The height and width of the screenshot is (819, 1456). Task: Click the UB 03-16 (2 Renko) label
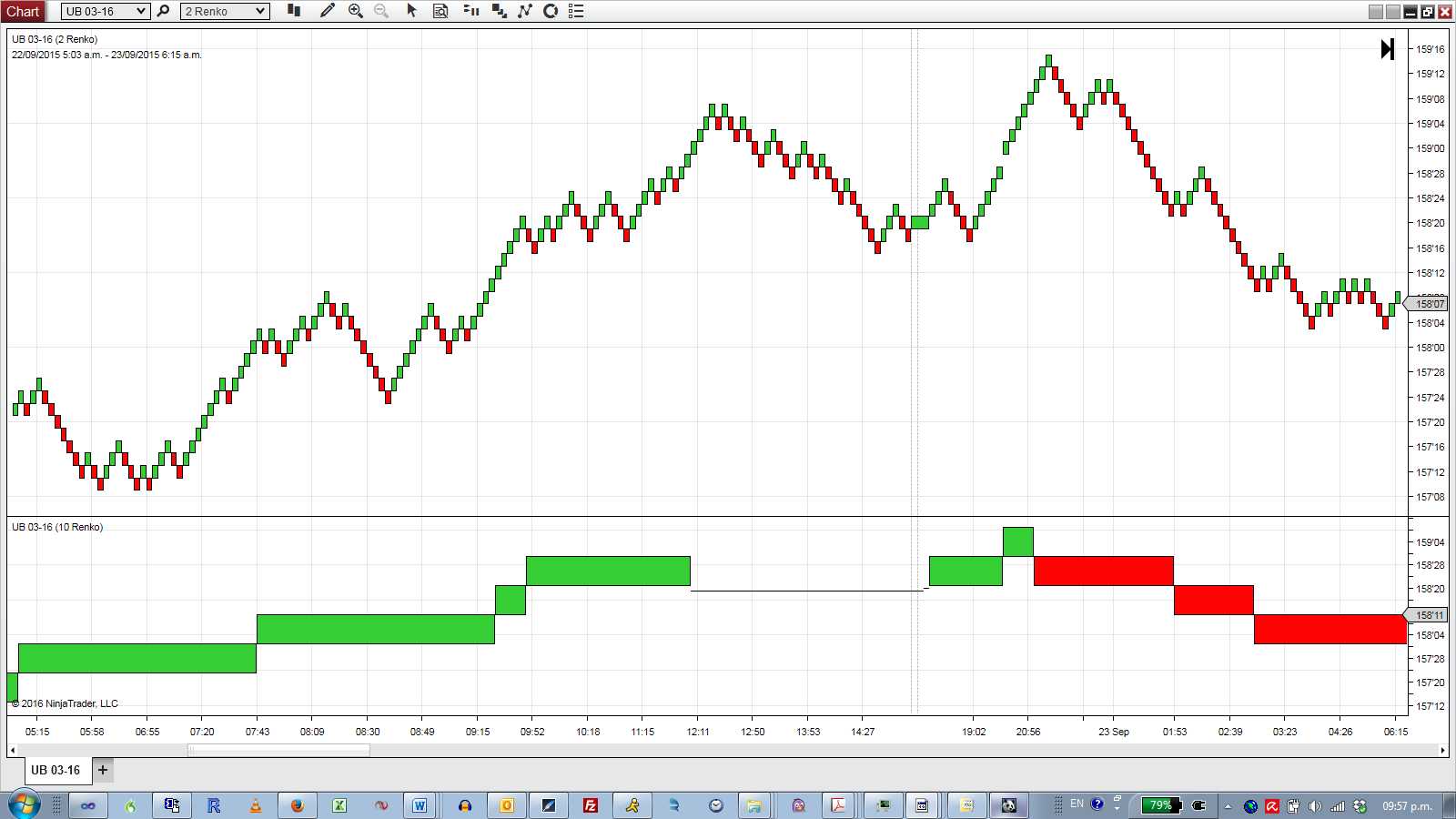pyautogui.click(x=55, y=39)
